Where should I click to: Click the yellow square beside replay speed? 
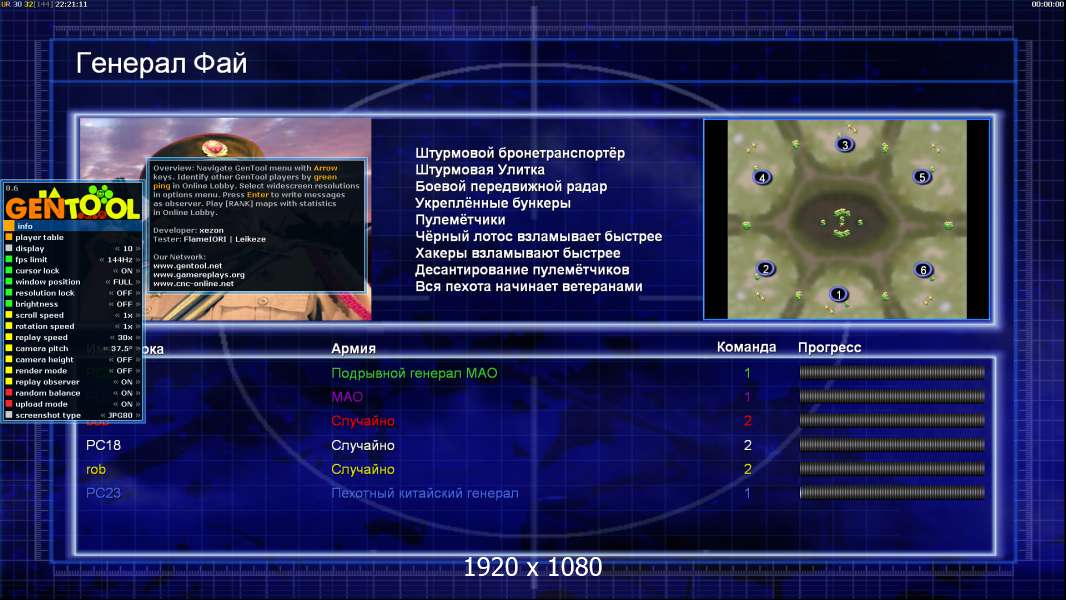[9, 337]
